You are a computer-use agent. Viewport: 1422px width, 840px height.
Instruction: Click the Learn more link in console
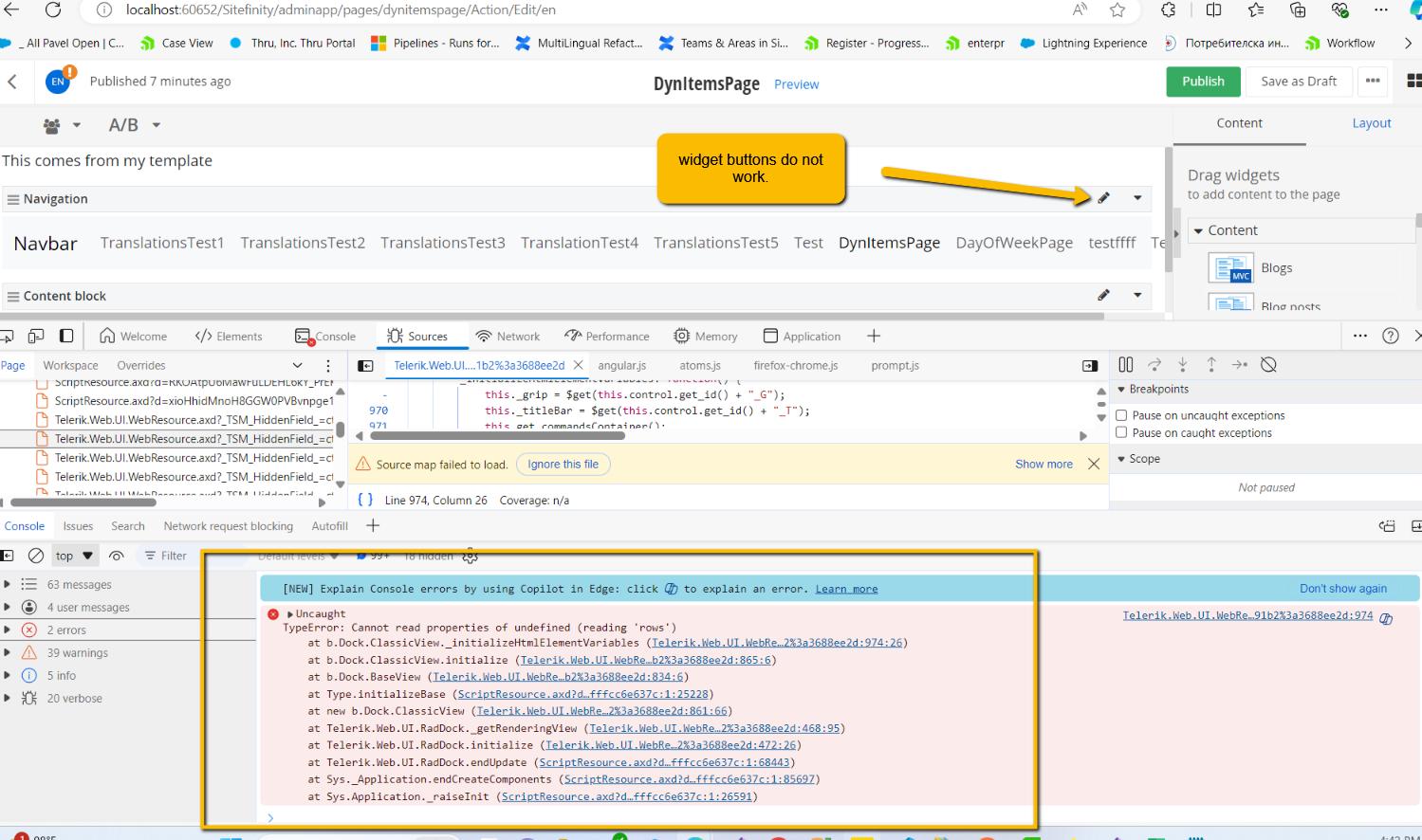(x=846, y=589)
